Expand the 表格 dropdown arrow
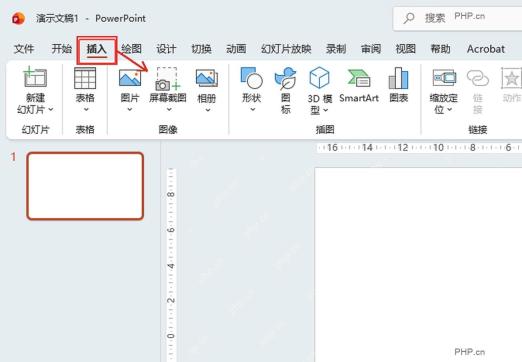This screenshot has height=362, width=522. 86,110
